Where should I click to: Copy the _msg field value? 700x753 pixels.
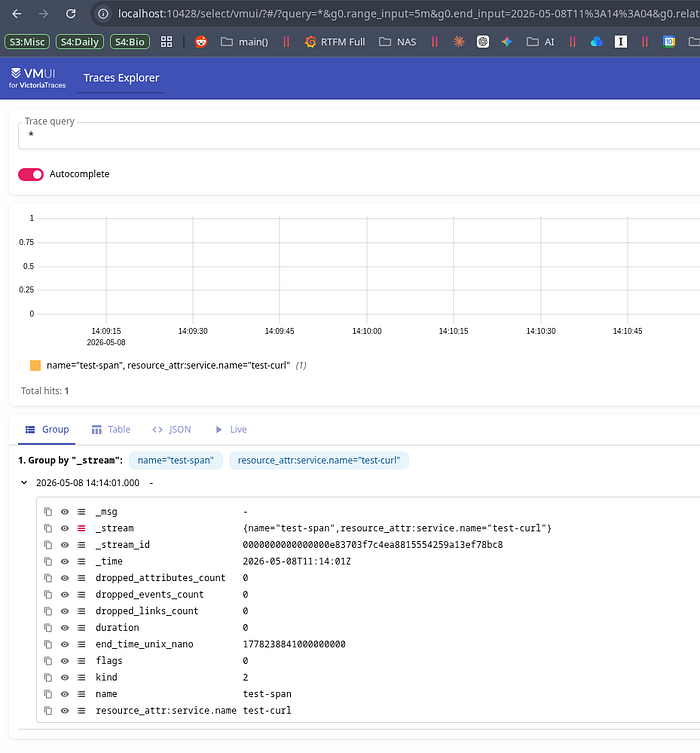pyautogui.click(x=48, y=512)
